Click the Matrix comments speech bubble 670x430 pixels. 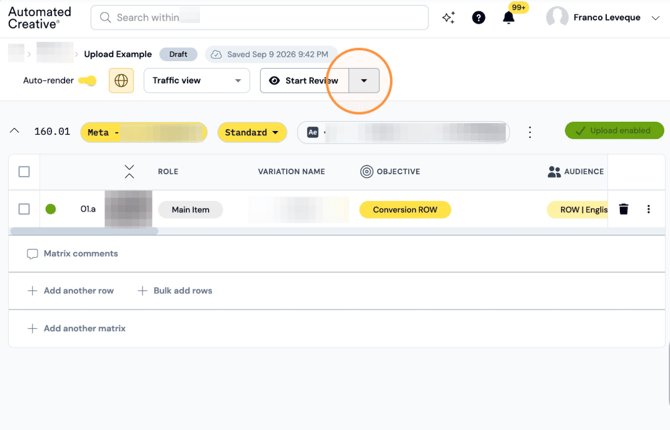point(32,254)
